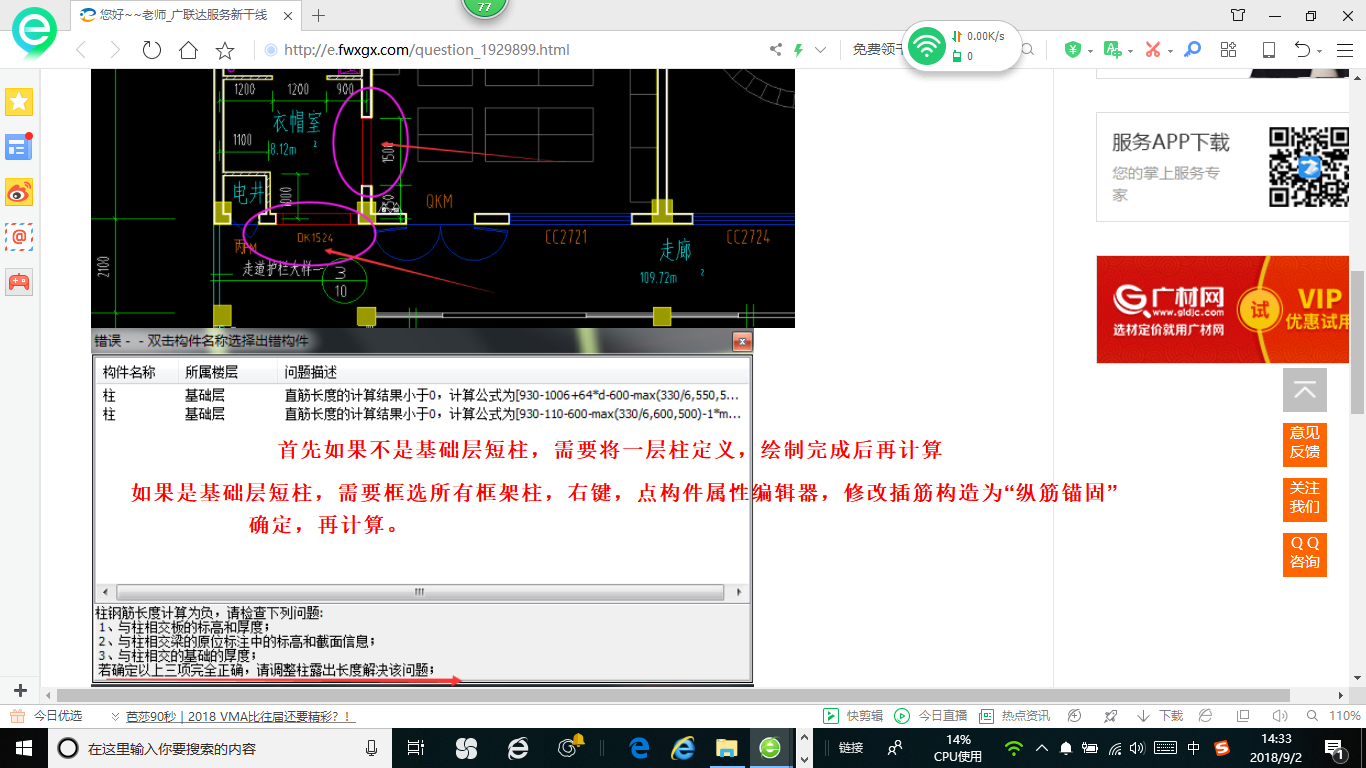Go to the browser home page

188,50
